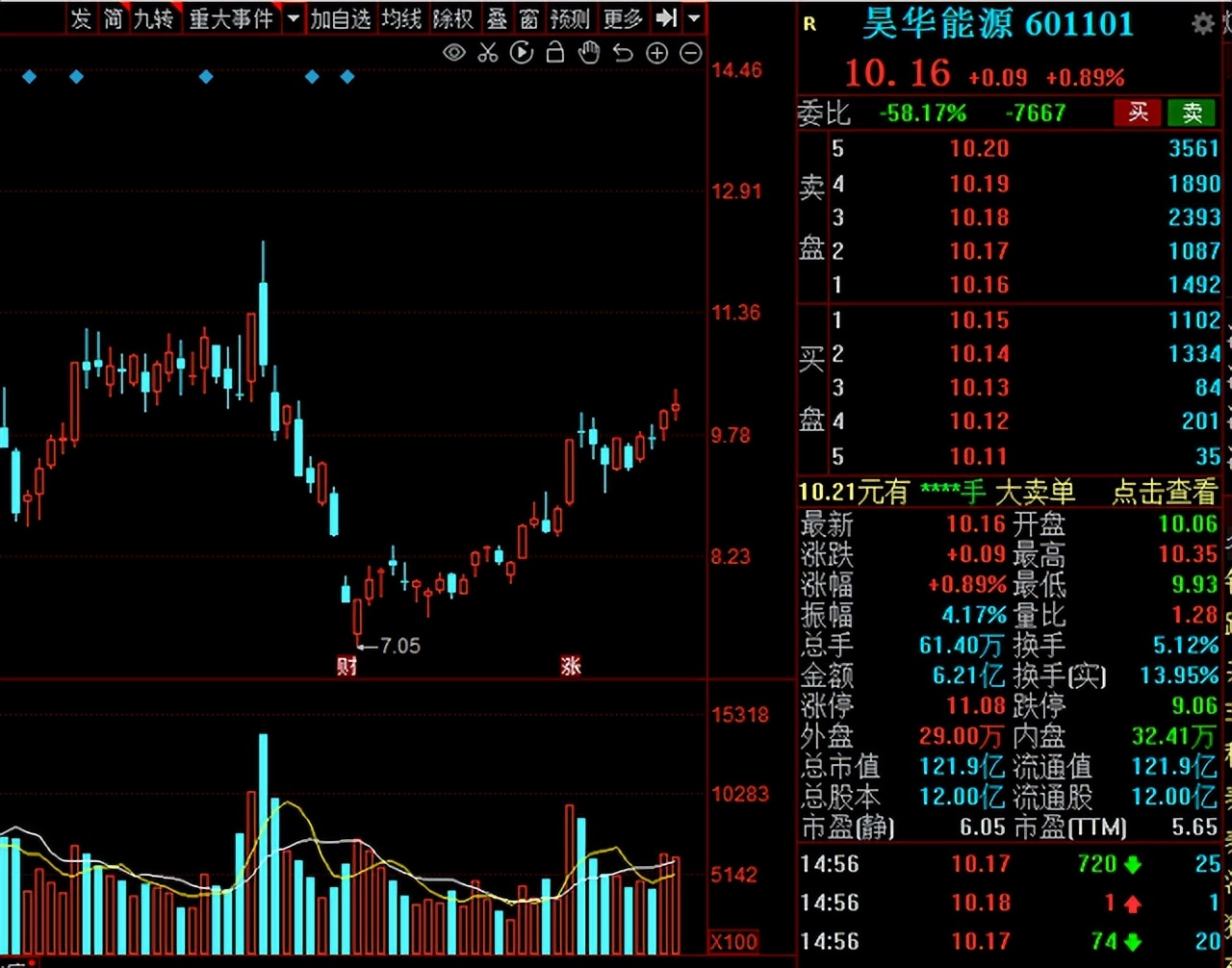Screen dimensions: 1232x968
Task: Click the 窗 window button
Action: [528, 18]
